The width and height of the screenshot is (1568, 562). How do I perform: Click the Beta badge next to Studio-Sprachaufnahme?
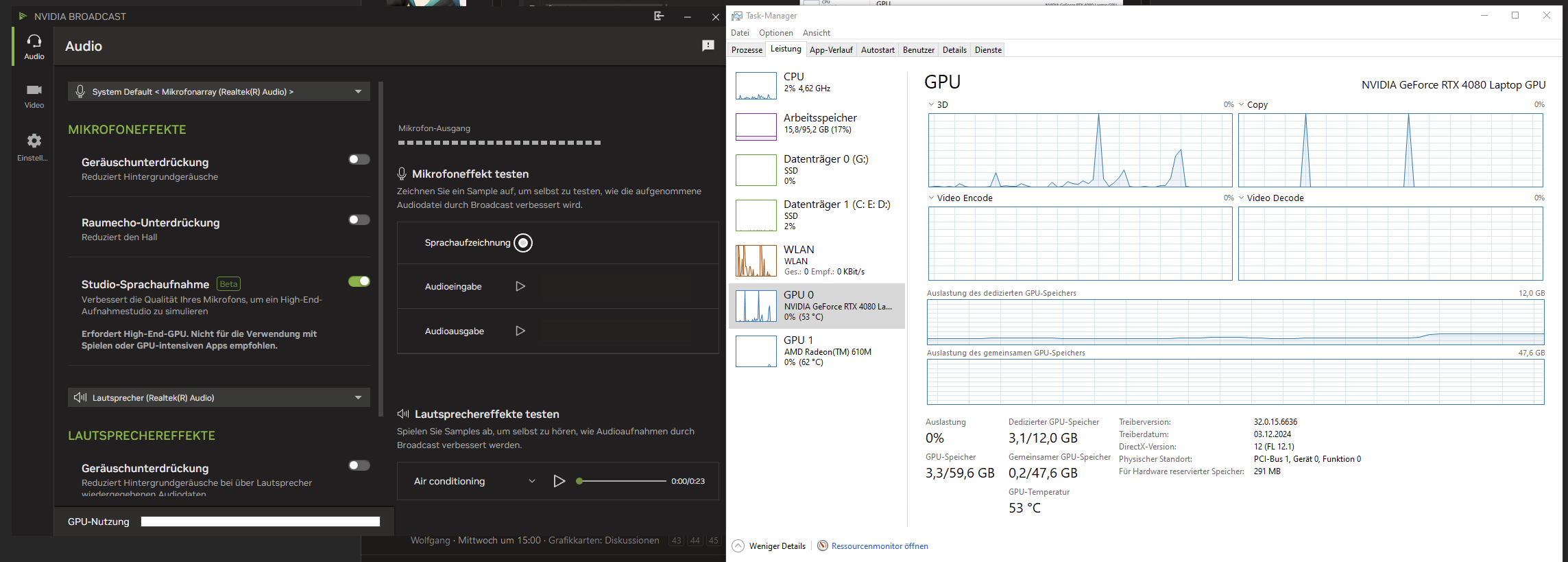pos(229,284)
